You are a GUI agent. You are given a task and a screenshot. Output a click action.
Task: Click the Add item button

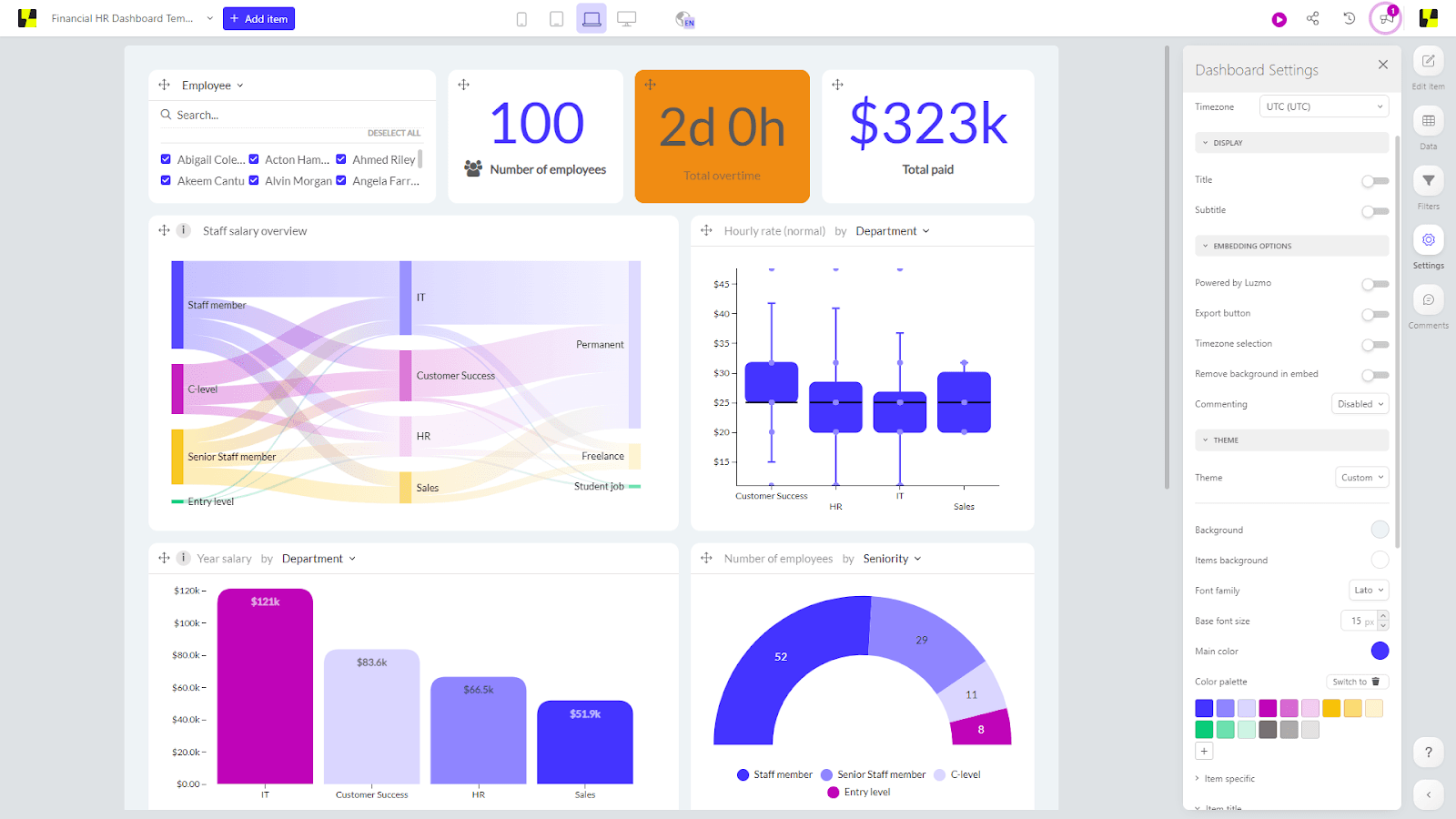click(x=258, y=19)
